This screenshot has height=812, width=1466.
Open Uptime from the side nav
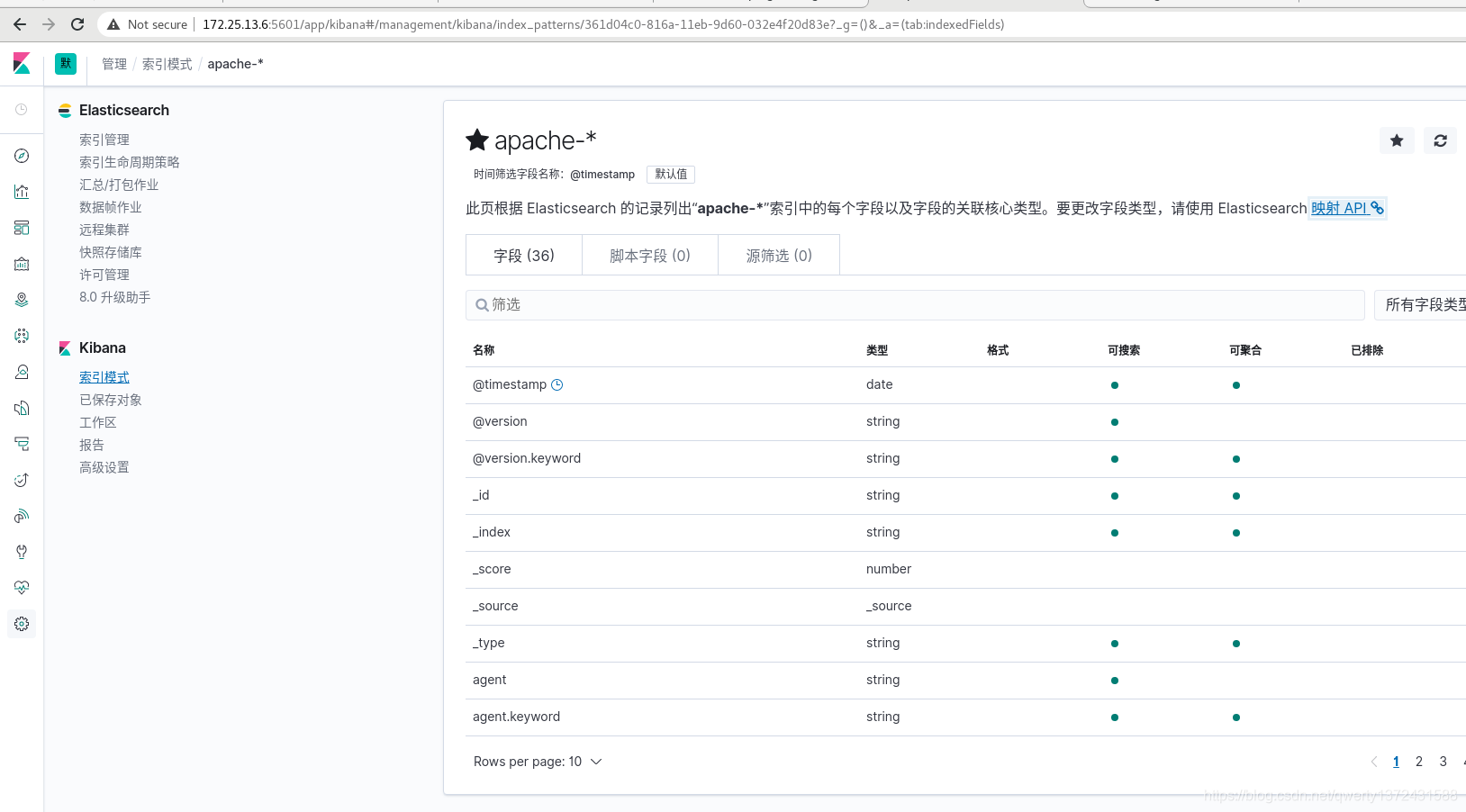click(22, 480)
